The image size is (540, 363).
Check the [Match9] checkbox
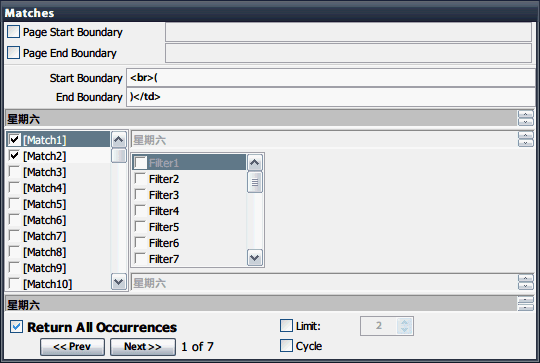pos(14,268)
